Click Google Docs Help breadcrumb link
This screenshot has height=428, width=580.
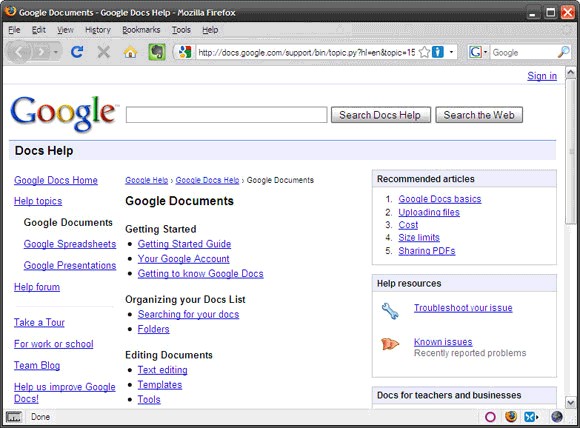(x=208, y=180)
